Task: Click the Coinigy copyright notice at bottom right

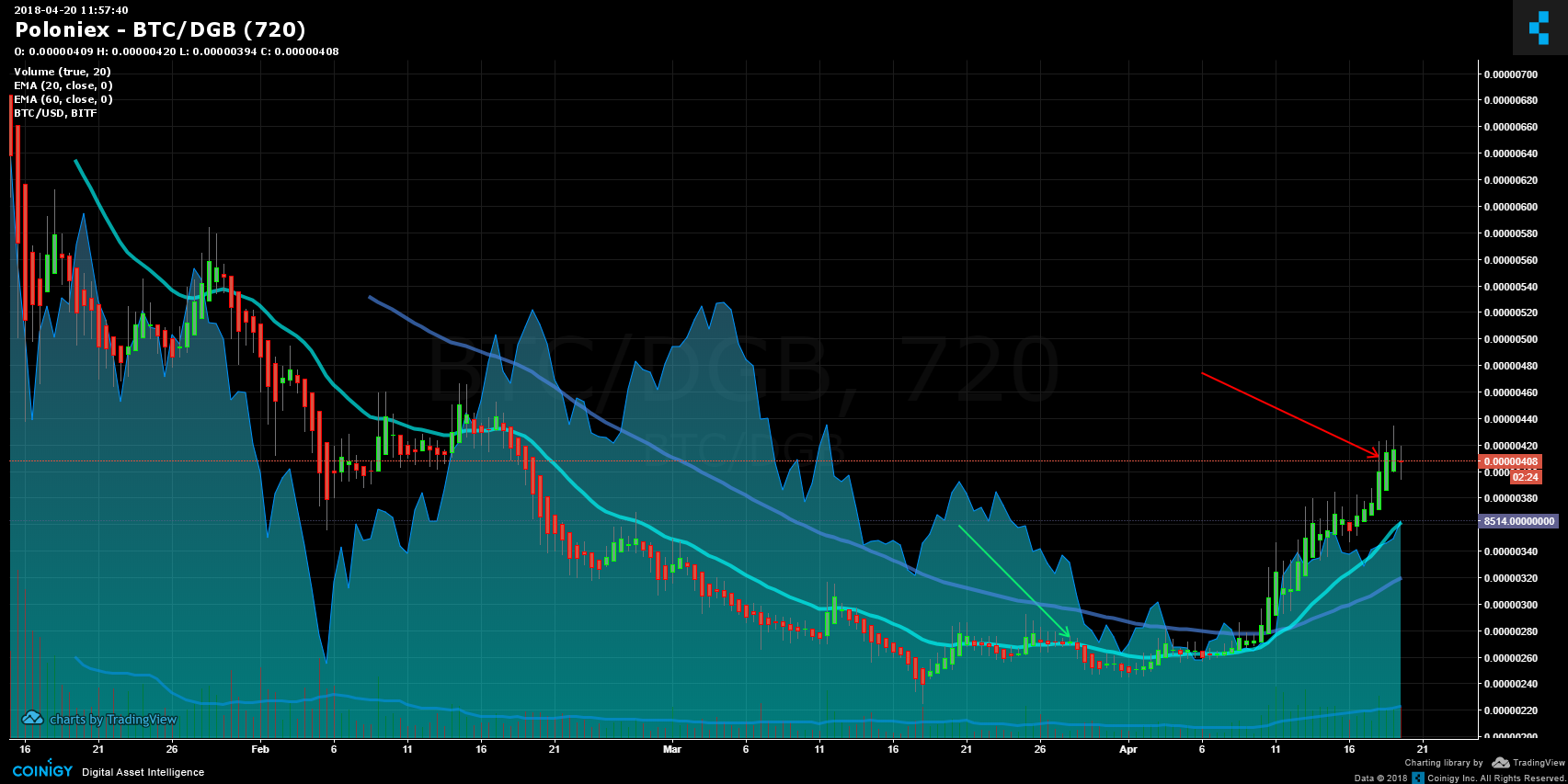Action: tap(1459, 778)
